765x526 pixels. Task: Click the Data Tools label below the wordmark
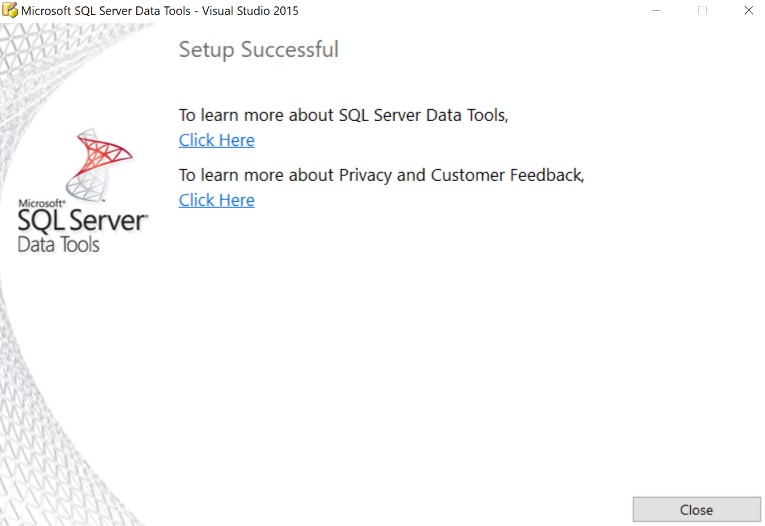pyautogui.click(x=58, y=244)
